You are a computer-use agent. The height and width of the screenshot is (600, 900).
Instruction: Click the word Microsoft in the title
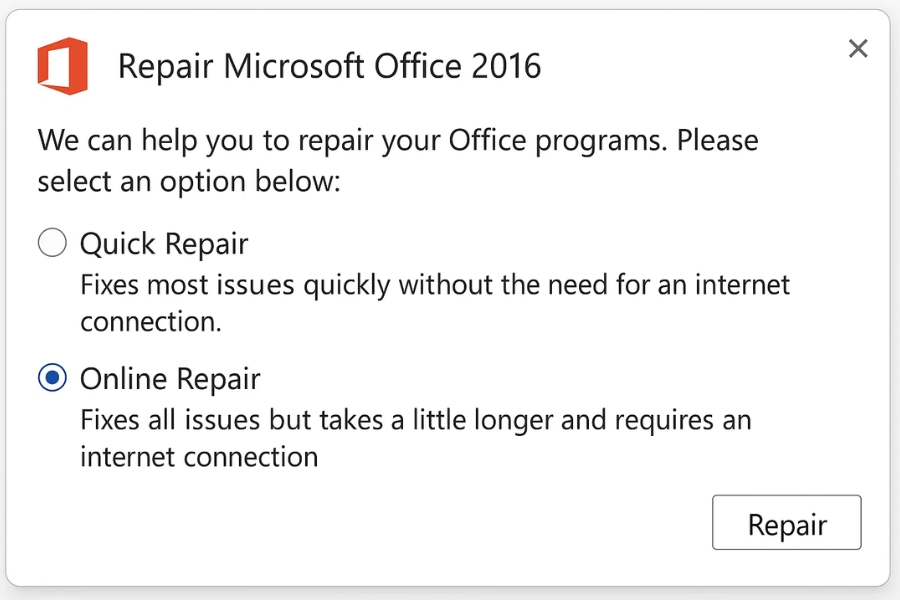coord(294,67)
